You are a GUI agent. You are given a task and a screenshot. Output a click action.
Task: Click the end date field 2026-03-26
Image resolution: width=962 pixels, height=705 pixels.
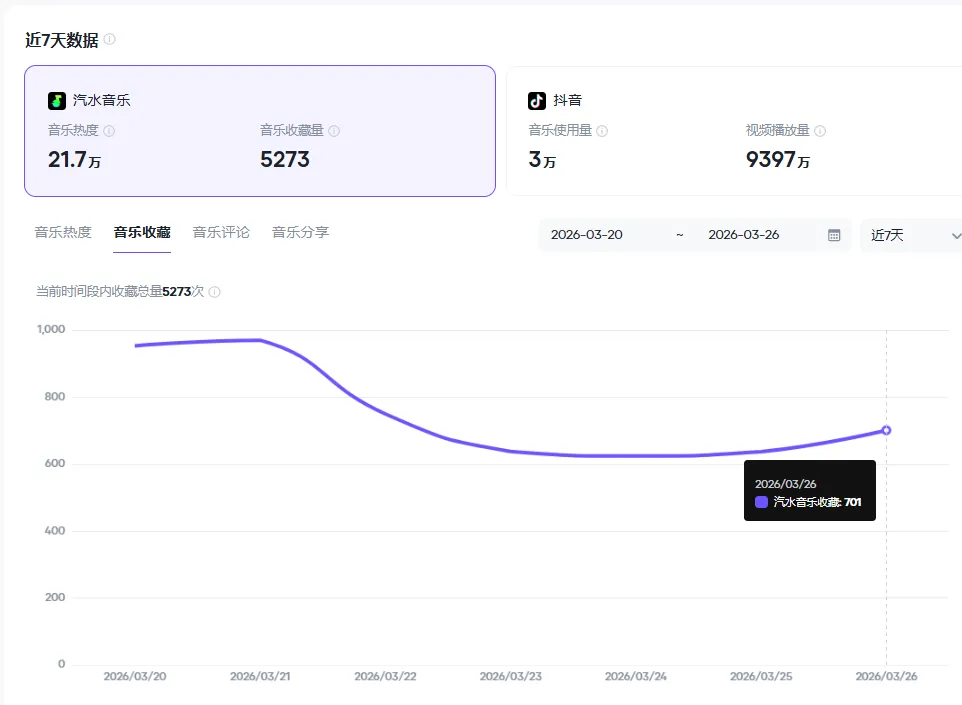[745, 234]
